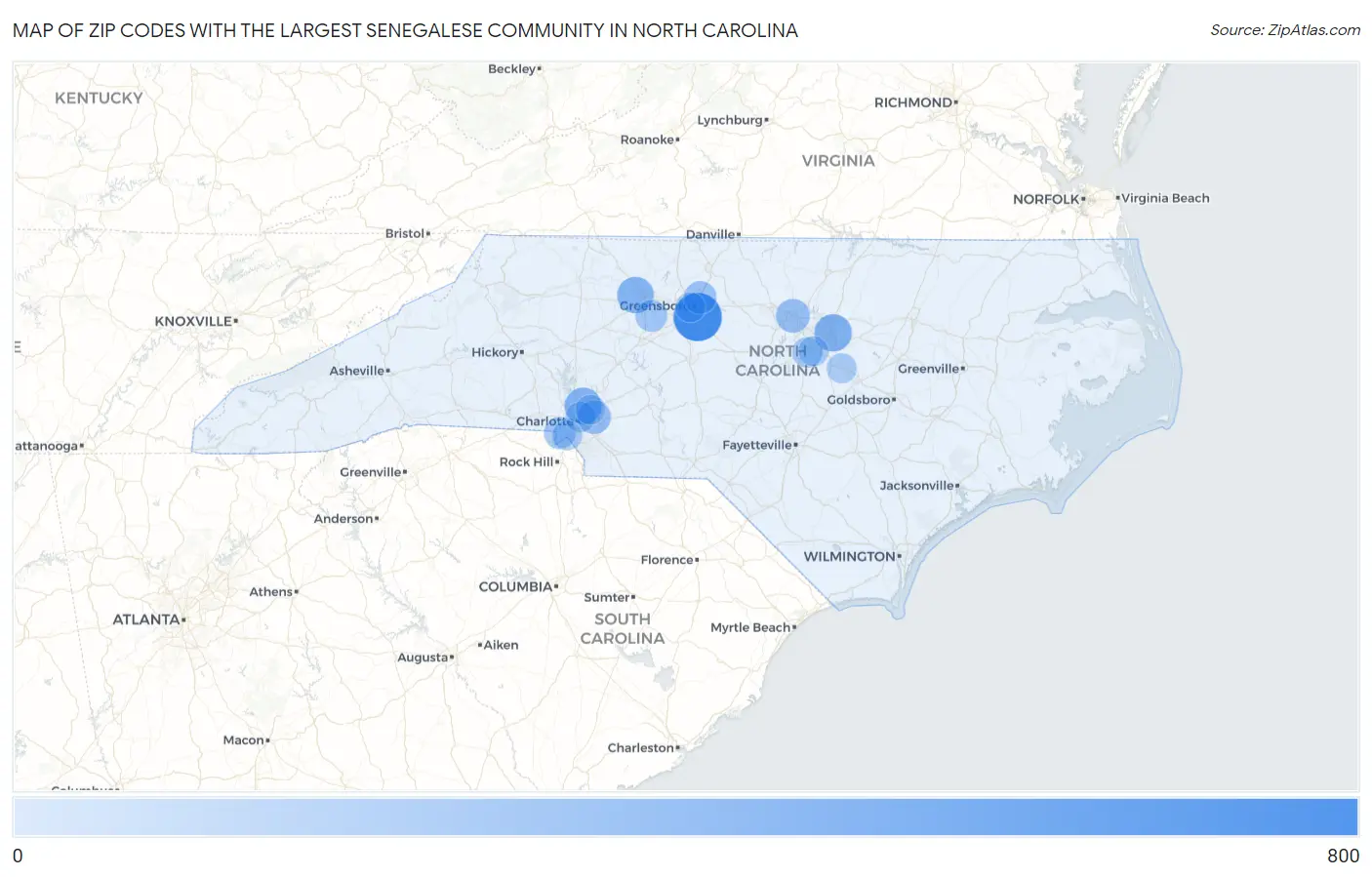Click the legend minimum value 0
The height and width of the screenshot is (877, 1372).
point(18,856)
